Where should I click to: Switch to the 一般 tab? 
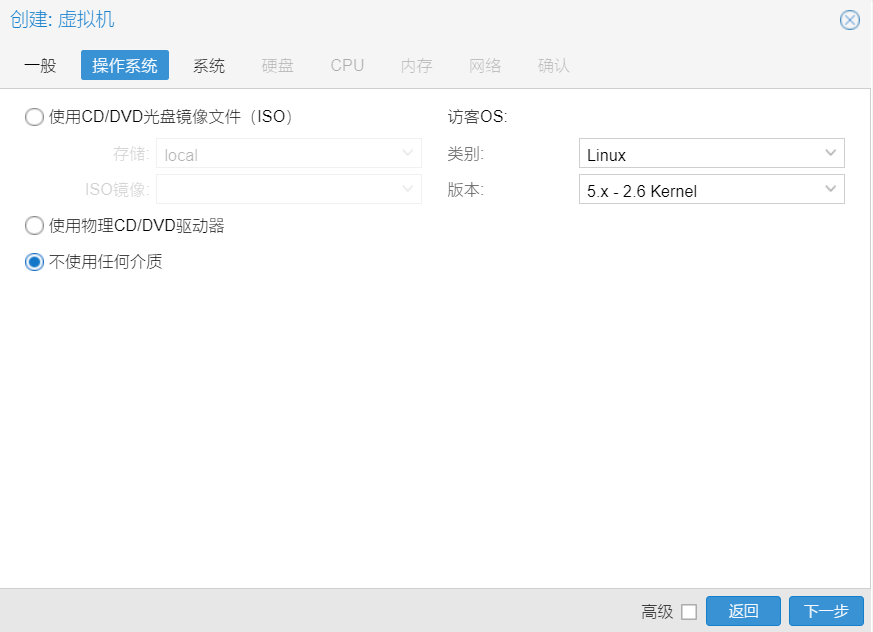40,66
